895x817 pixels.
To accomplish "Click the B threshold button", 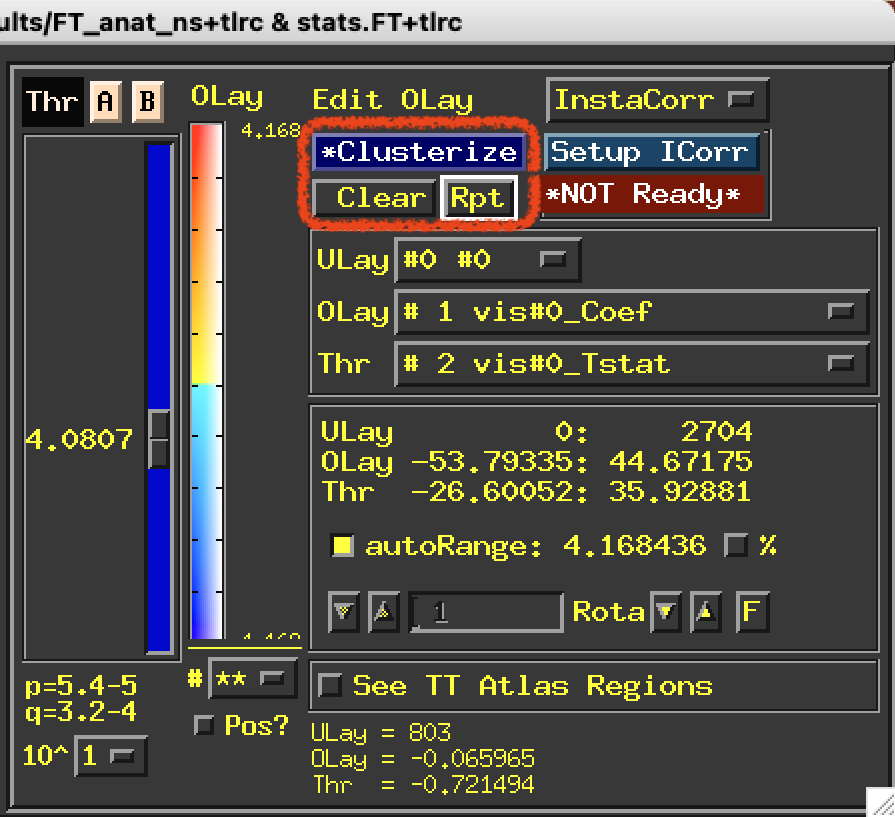I will 147,102.
